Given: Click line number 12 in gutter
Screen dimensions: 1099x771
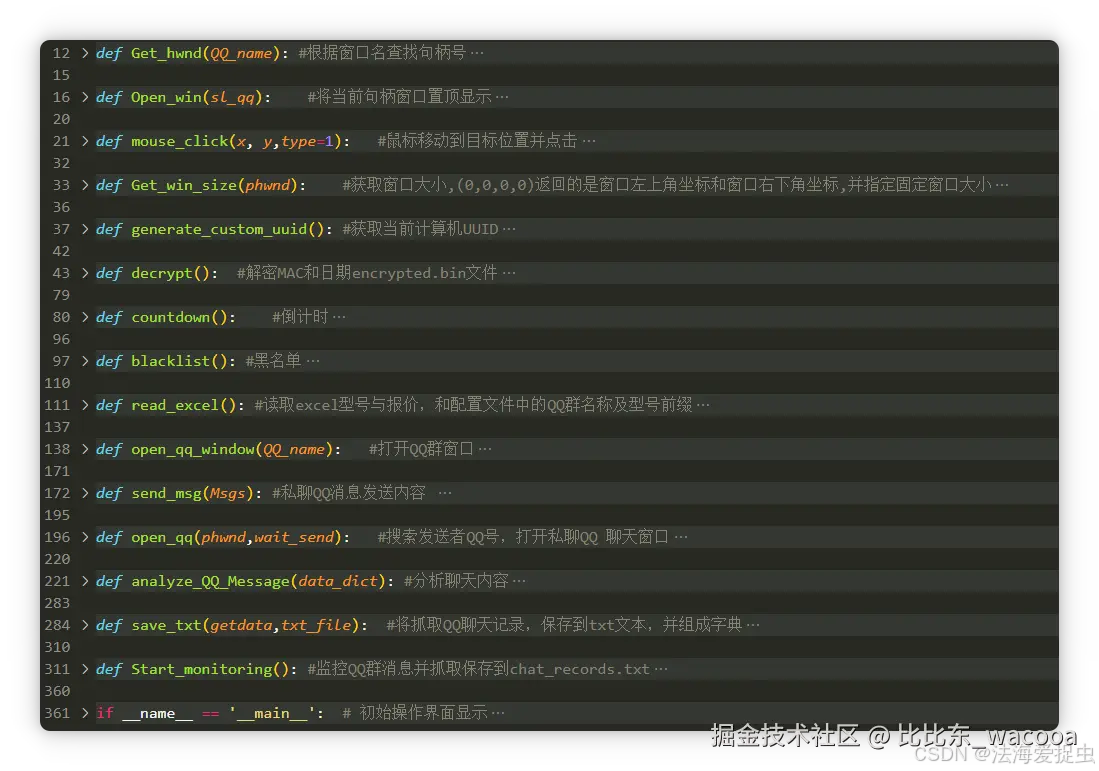Looking at the screenshot, I should [62, 53].
